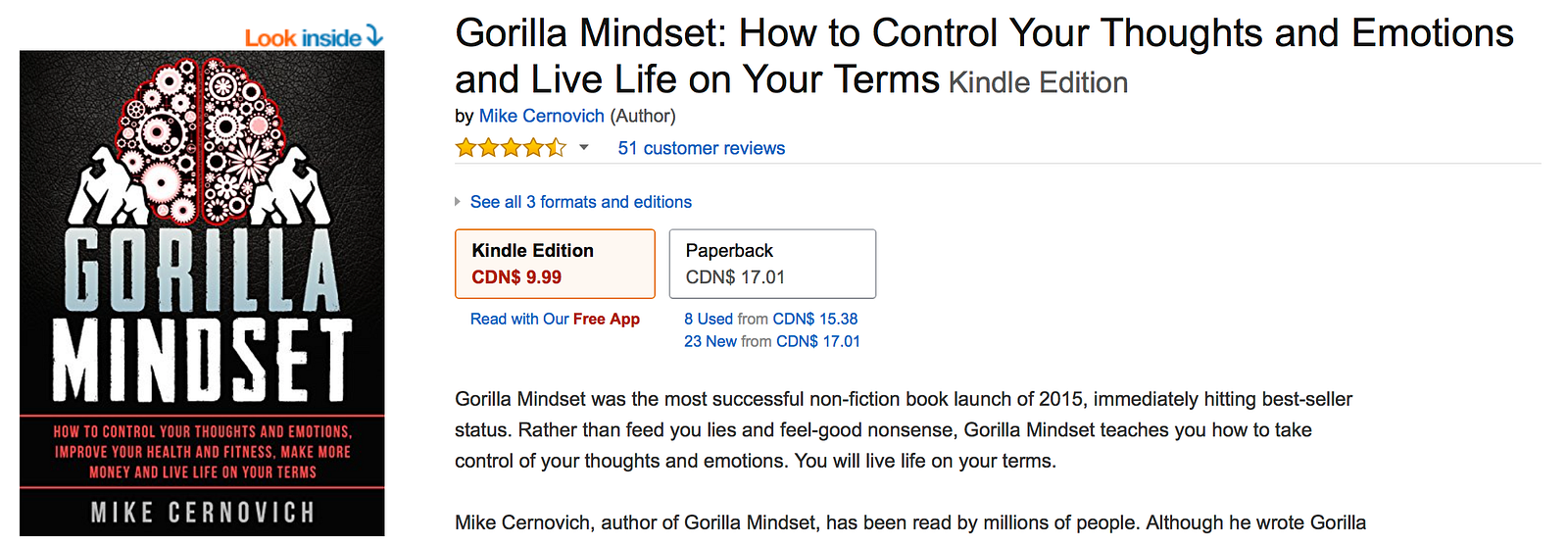Click the paragraph starting 'Mike Cernovich, author'
This screenshot has height=546, width=1568.
coord(909,522)
